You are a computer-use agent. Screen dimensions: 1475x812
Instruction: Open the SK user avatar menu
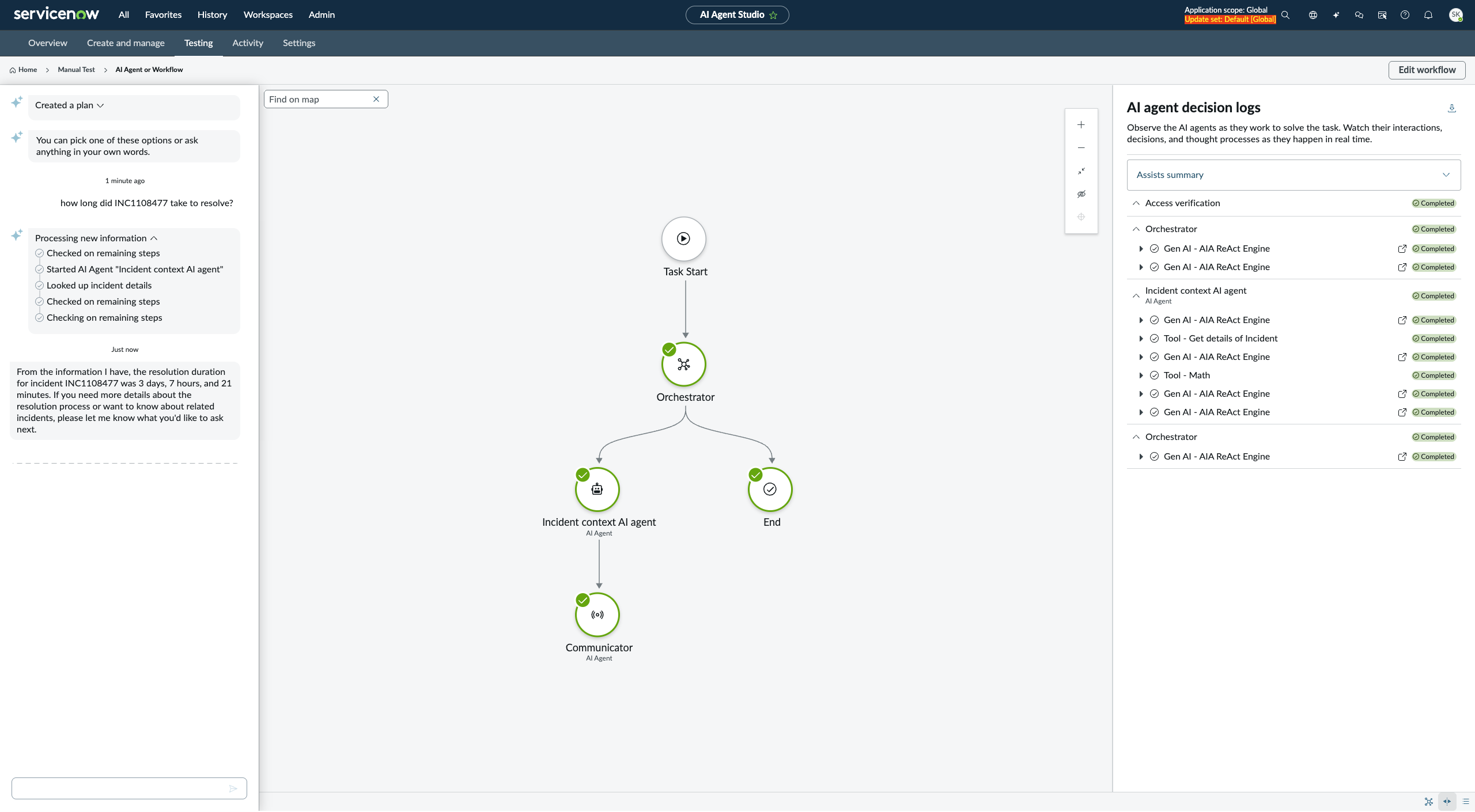pyautogui.click(x=1456, y=15)
